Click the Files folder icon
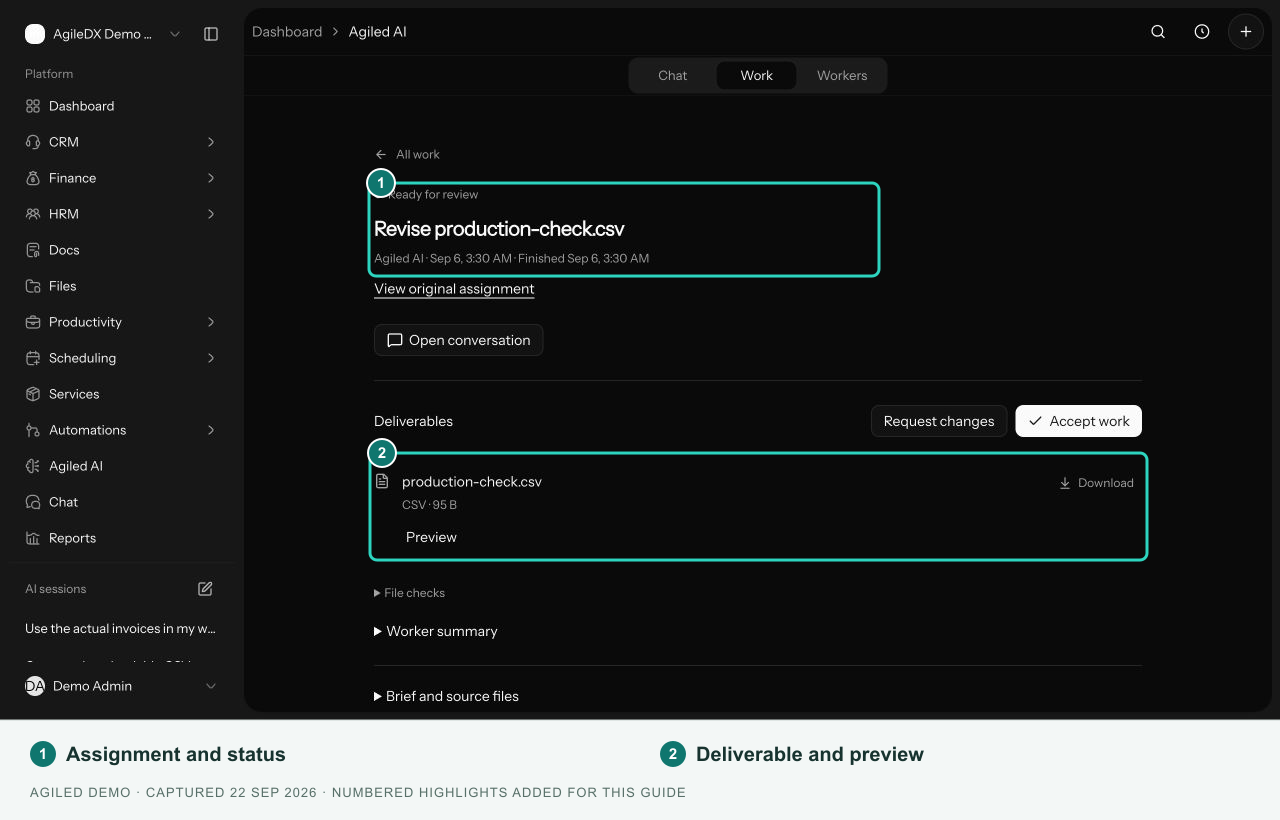 coord(33,286)
